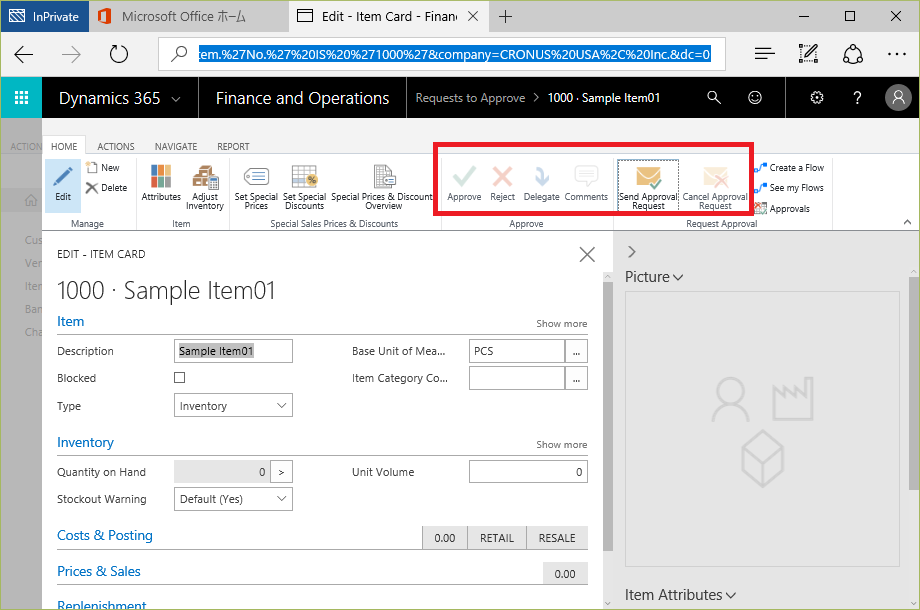Open Set Special Prices
The image size is (920, 610).
(x=256, y=187)
